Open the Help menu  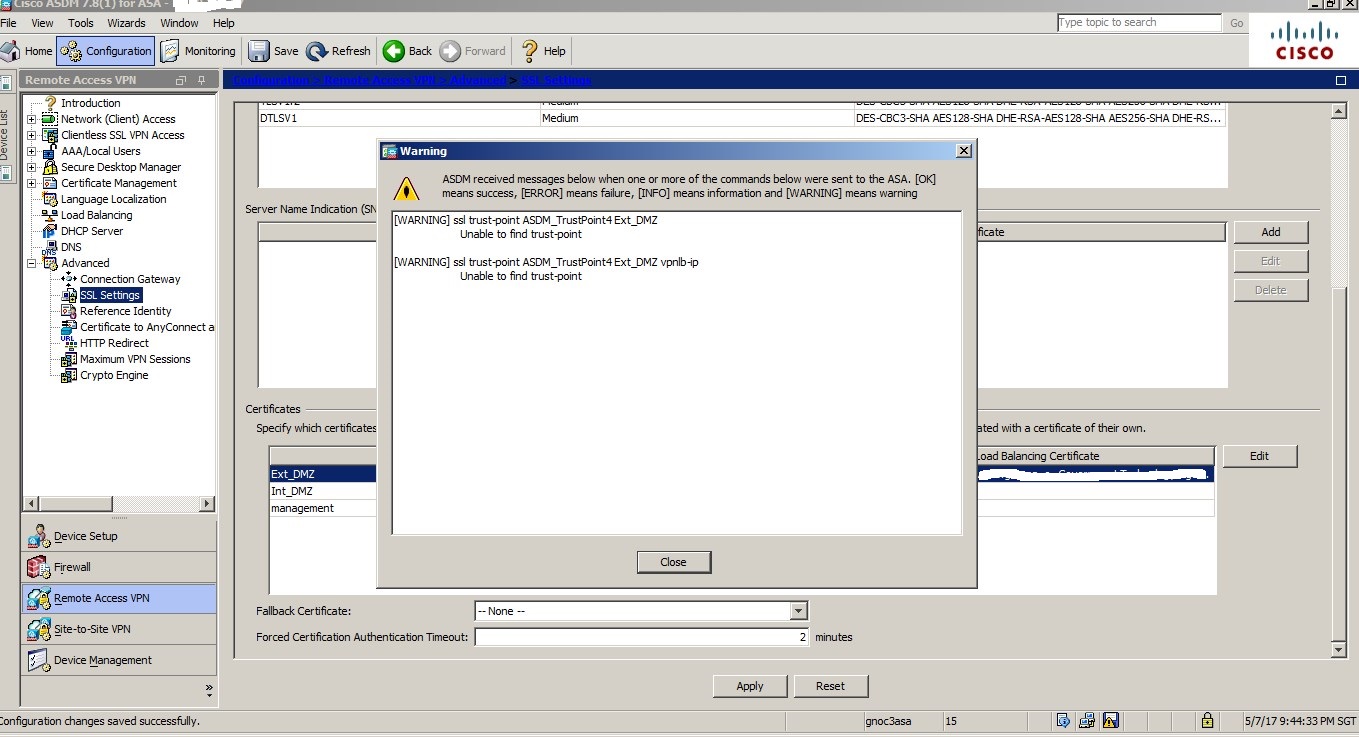point(224,22)
